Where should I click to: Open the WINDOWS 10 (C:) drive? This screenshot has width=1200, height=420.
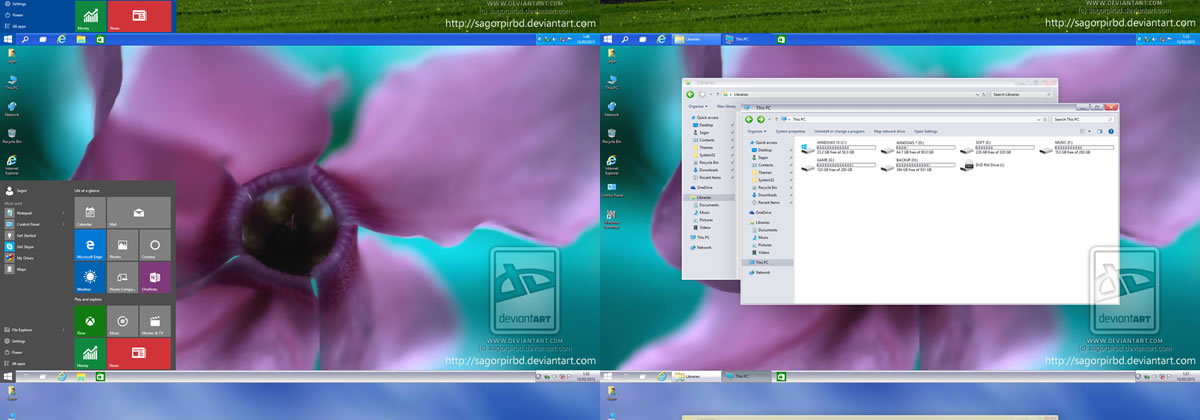click(x=836, y=149)
